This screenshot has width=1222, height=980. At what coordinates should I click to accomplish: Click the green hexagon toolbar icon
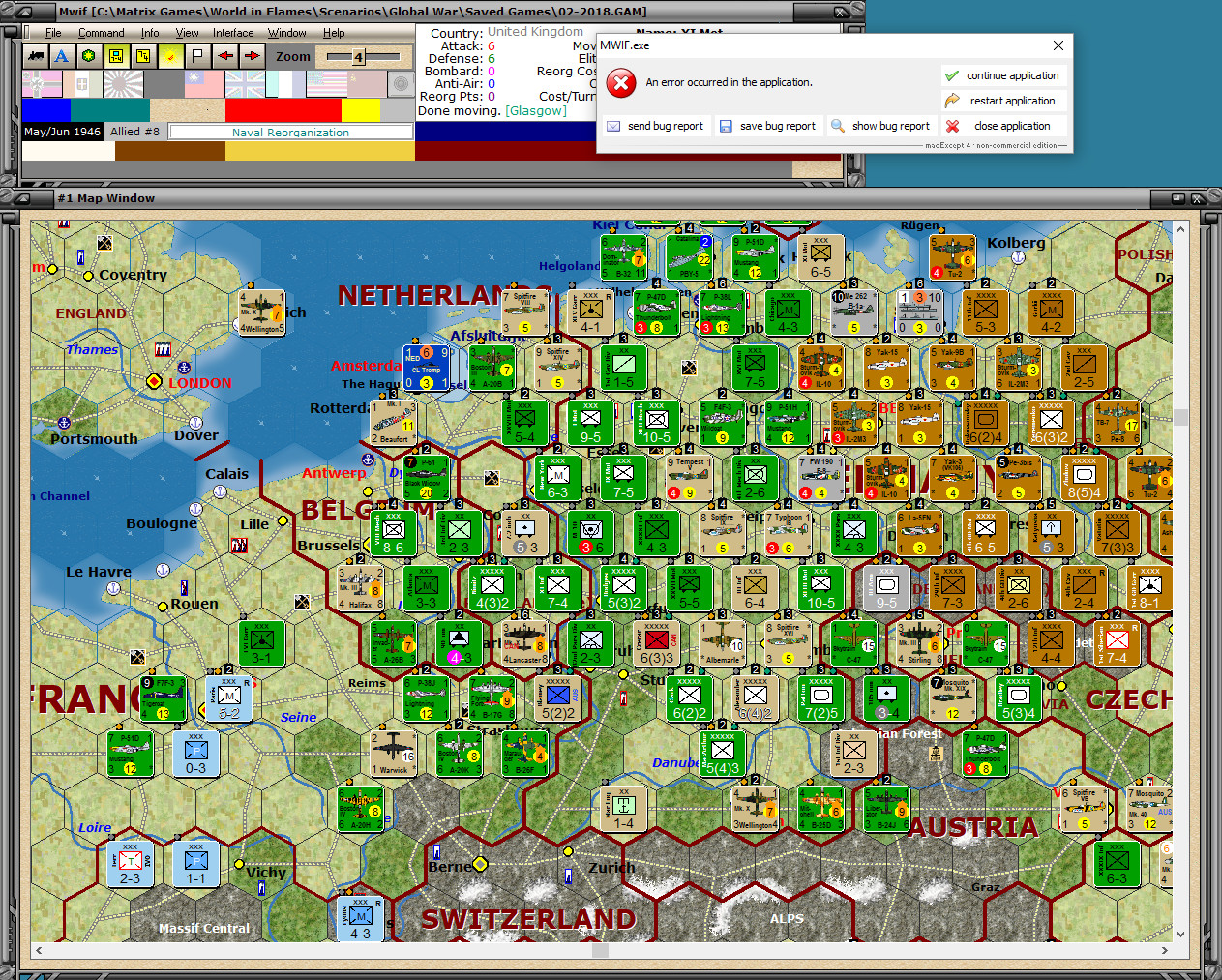(89, 56)
